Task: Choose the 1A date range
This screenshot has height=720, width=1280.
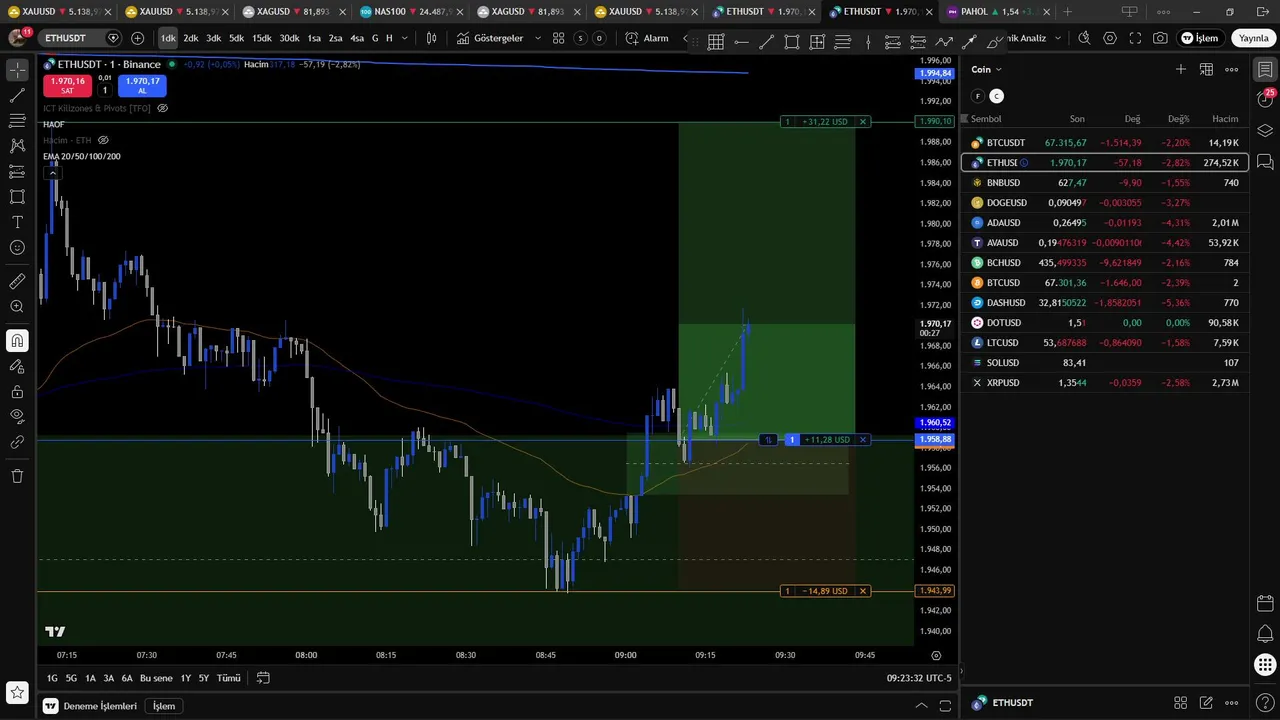Action: pyautogui.click(x=90, y=678)
